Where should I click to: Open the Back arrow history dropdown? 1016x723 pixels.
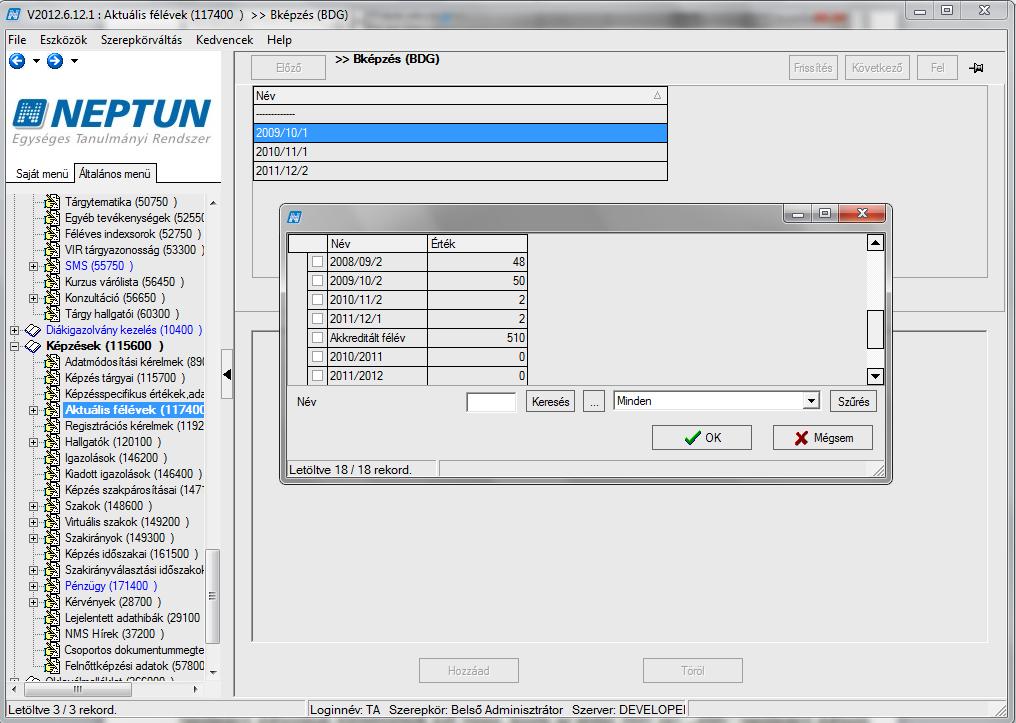click(36, 61)
